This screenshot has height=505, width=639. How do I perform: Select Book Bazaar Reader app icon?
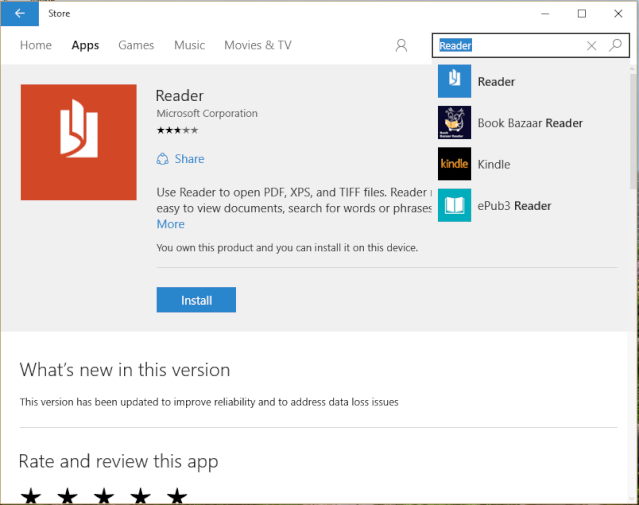coord(454,123)
